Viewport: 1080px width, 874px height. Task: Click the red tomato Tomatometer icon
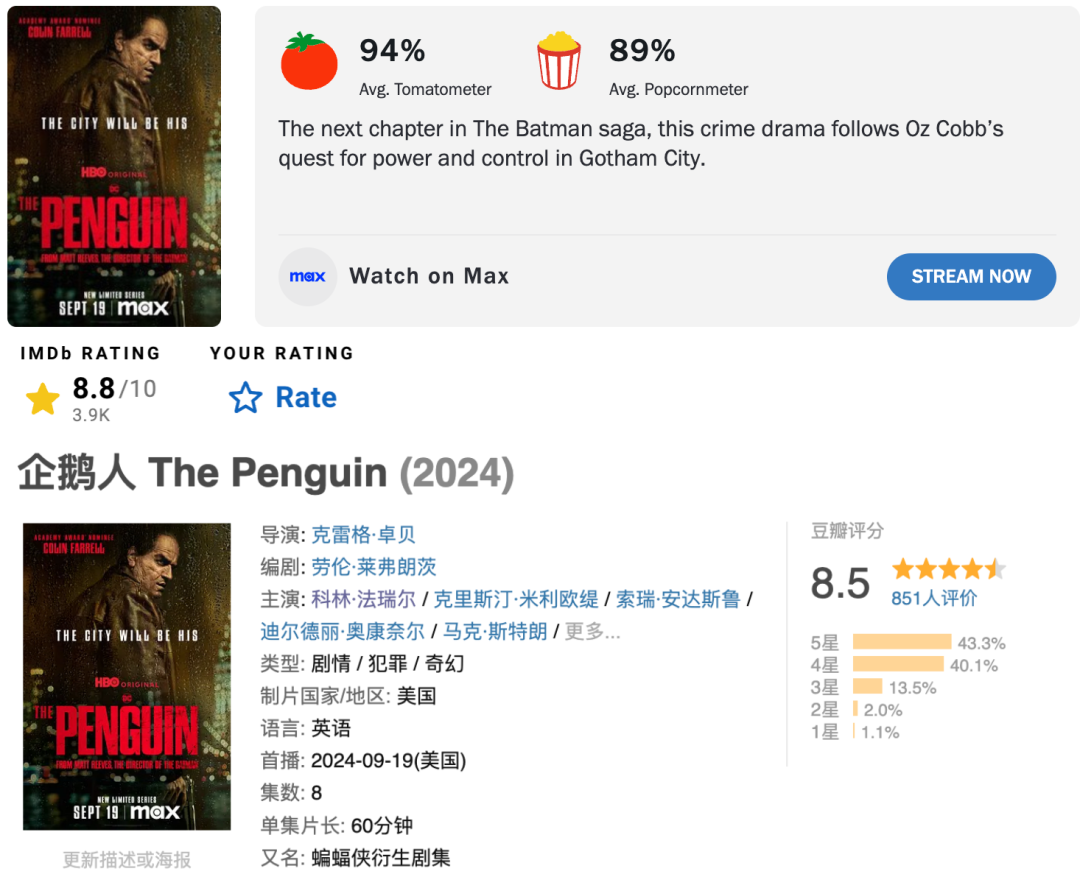[310, 62]
